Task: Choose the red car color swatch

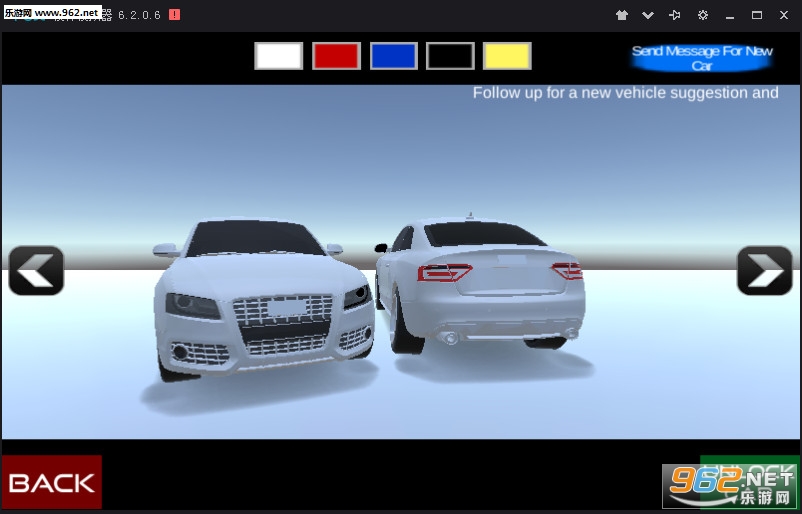Action: pos(336,56)
